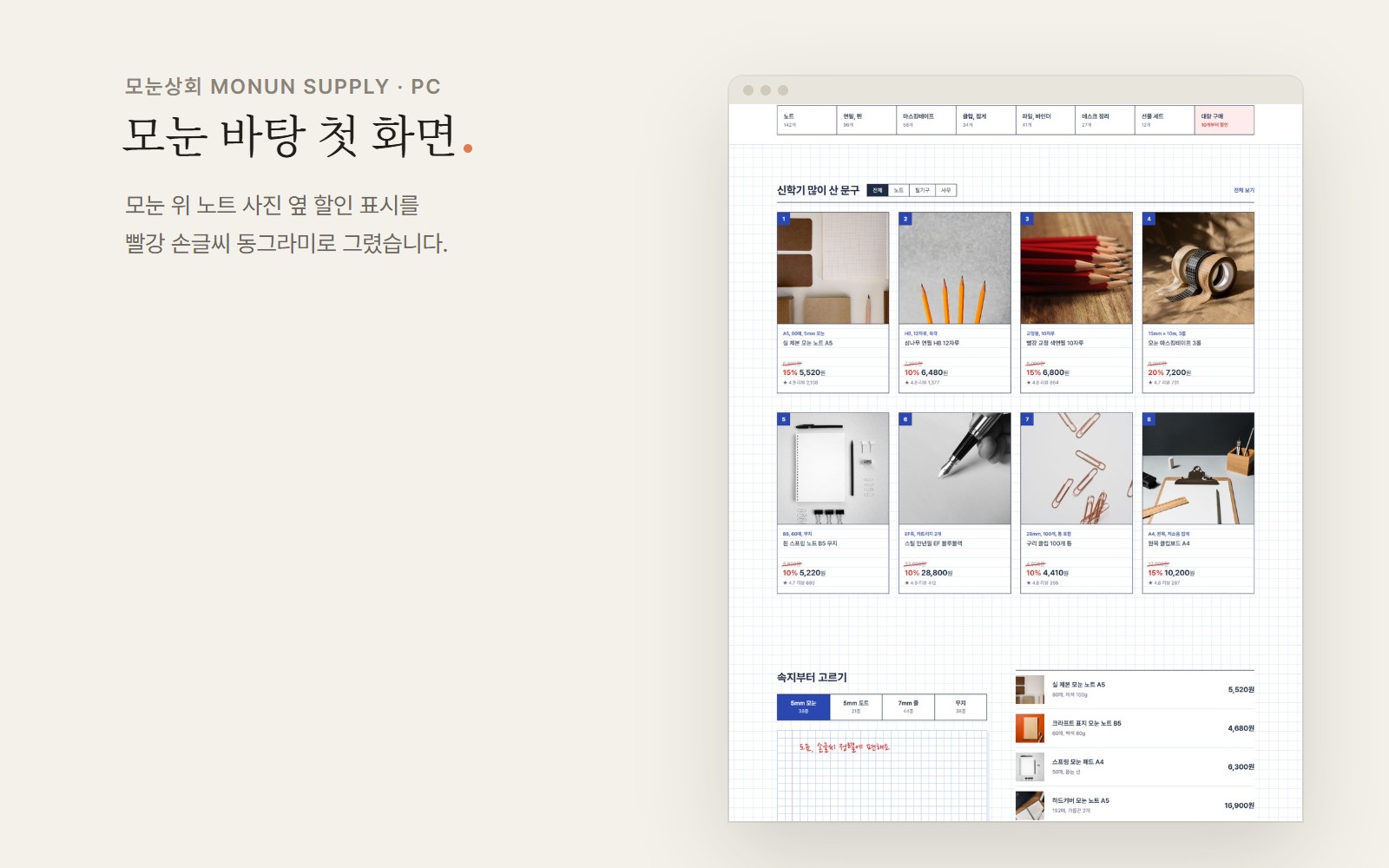Select the 7mm 줄 paper tab
Image resolution: width=1389 pixels, height=868 pixels.
click(908, 707)
